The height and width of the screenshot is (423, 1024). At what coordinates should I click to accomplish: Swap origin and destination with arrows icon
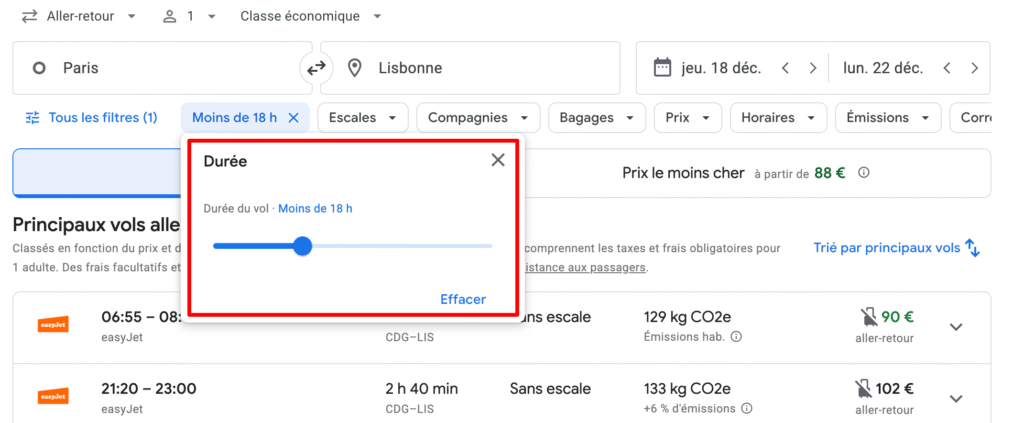[x=317, y=68]
